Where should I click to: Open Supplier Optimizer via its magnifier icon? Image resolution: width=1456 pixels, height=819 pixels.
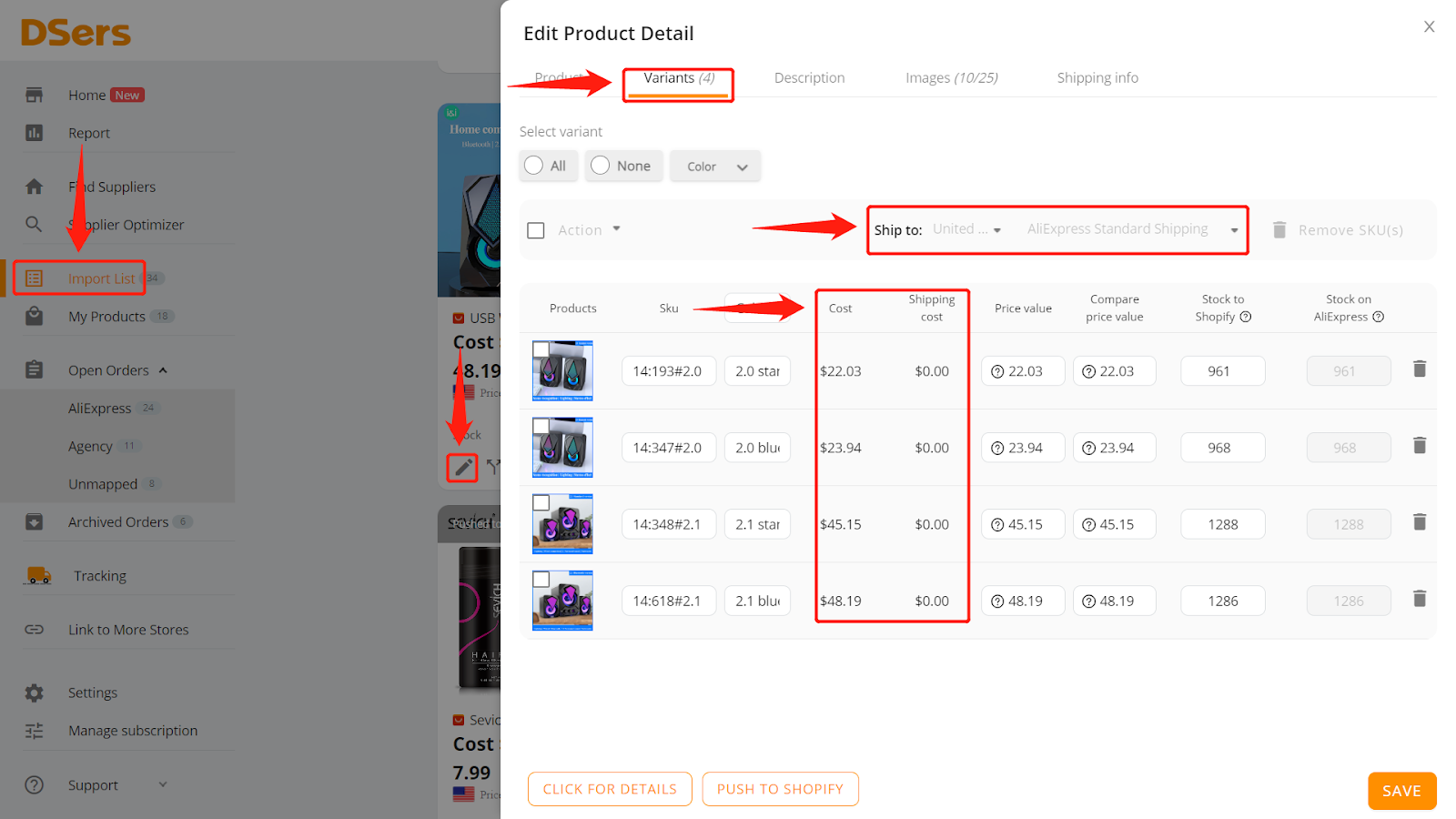pos(34,224)
